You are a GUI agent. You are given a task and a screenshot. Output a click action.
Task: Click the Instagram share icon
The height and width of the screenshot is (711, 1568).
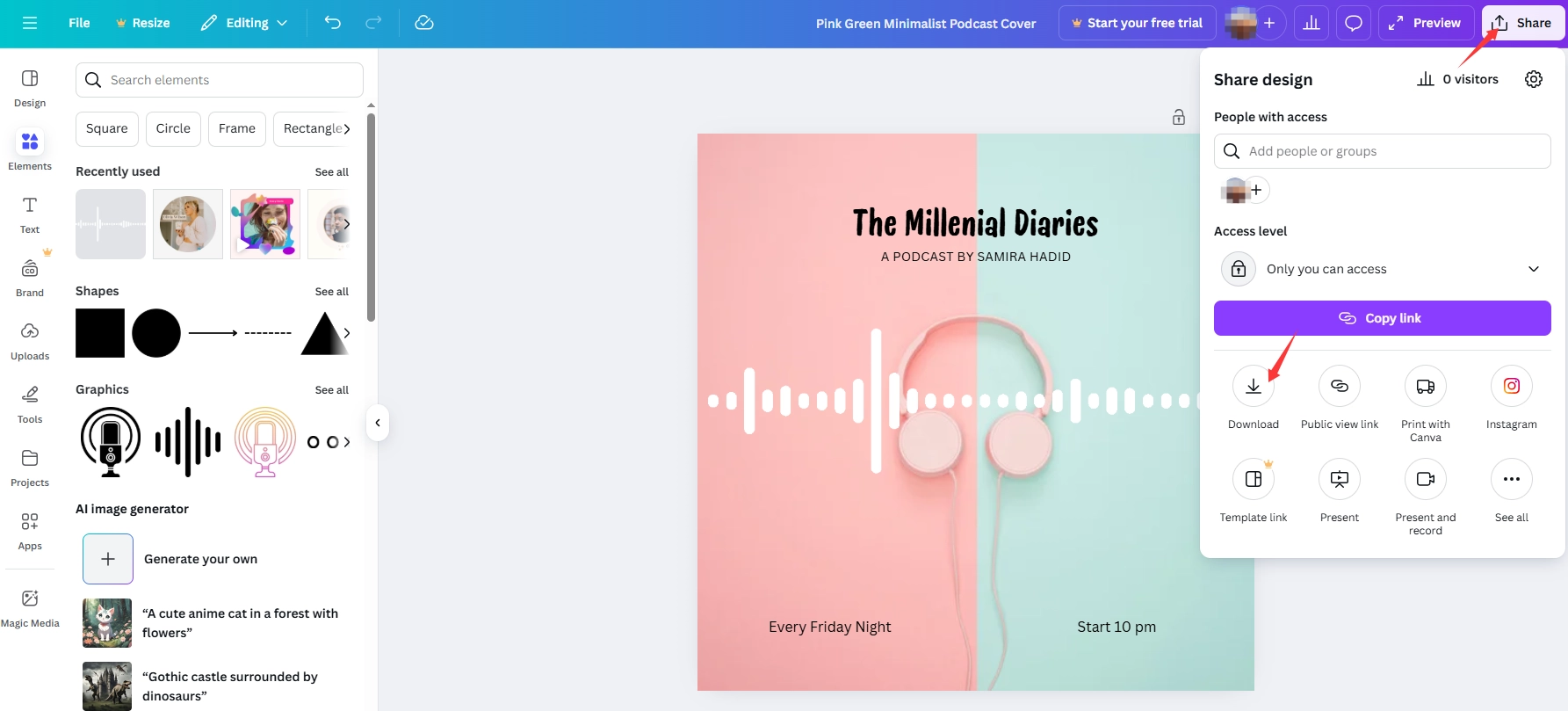[x=1512, y=386]
